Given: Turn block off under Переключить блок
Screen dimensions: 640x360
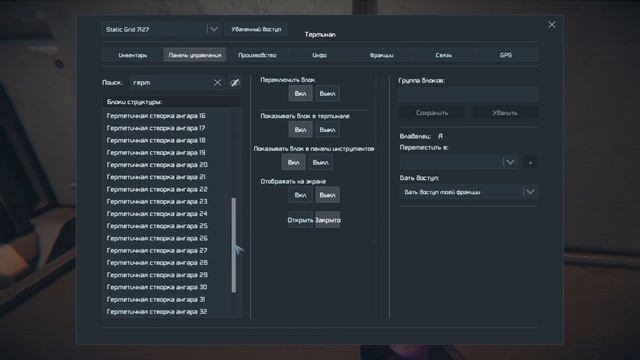Looking at the screenshot, I should coord(327,93).
